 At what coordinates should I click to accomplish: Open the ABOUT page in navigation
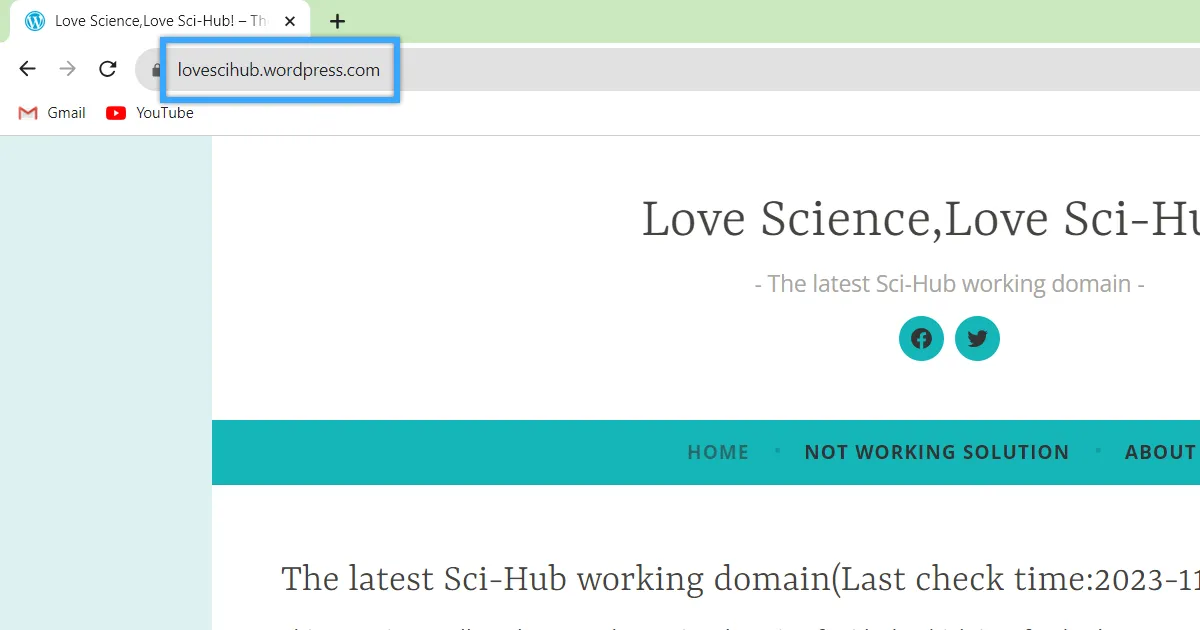pyautogui.click(x=1160, y=452)
